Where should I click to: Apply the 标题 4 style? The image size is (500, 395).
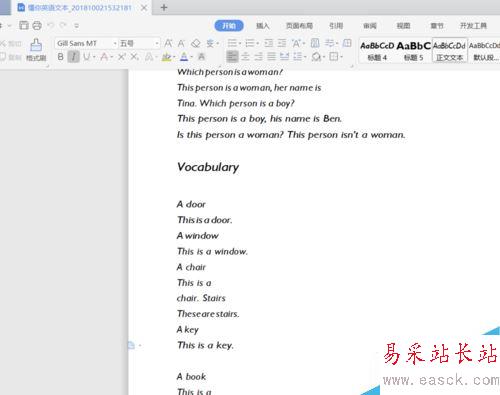click(377, 51)
